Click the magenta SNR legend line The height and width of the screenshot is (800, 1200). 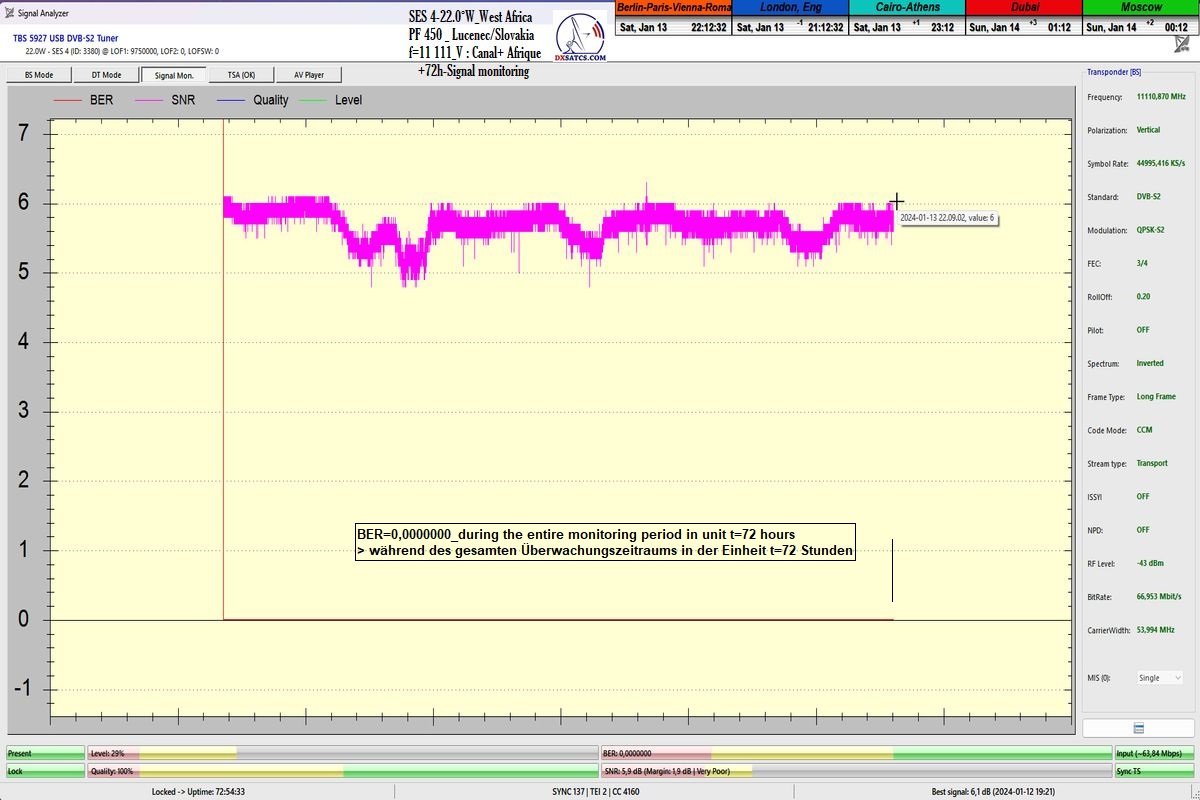pos(150,100)
